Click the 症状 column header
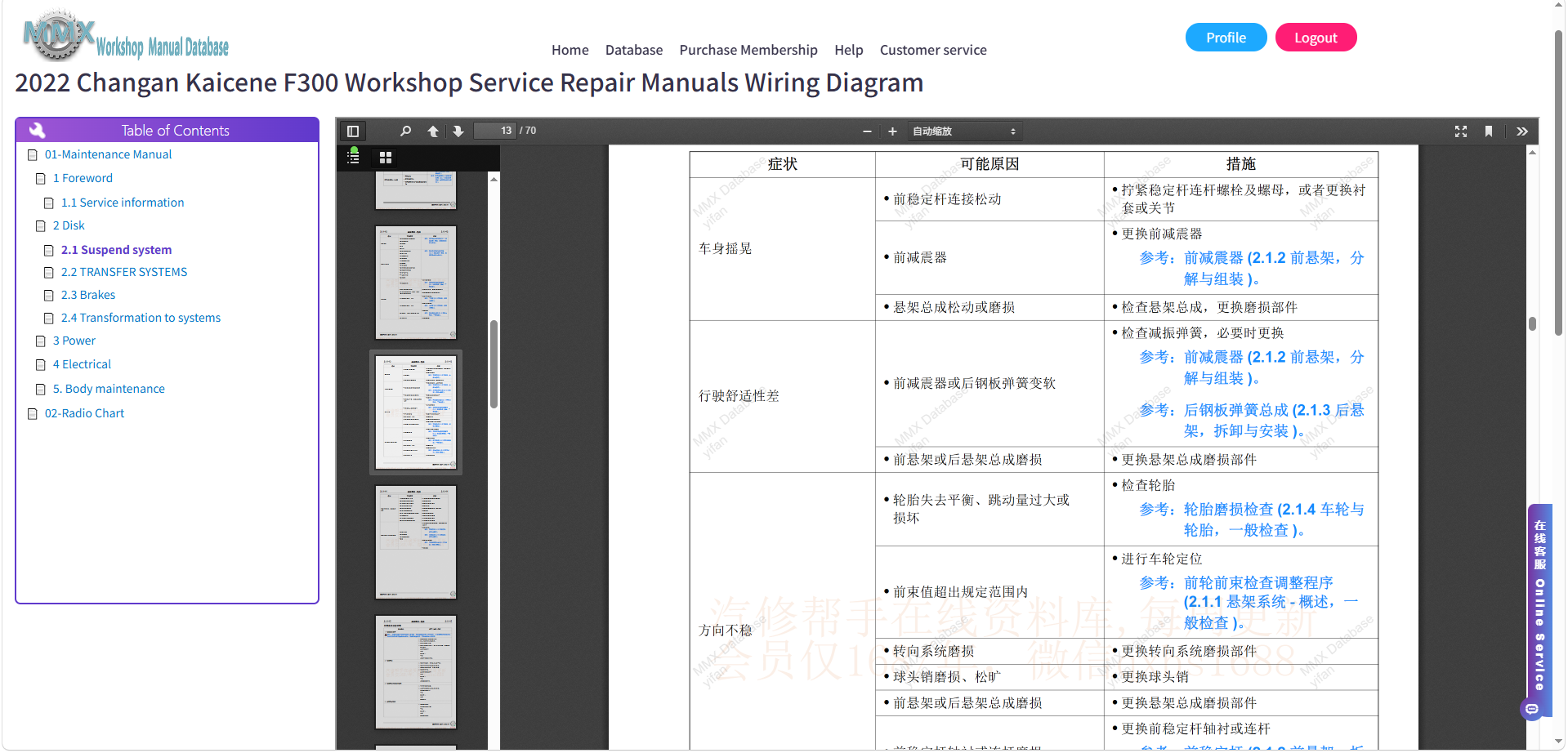1568x753 pixels. 782,164
